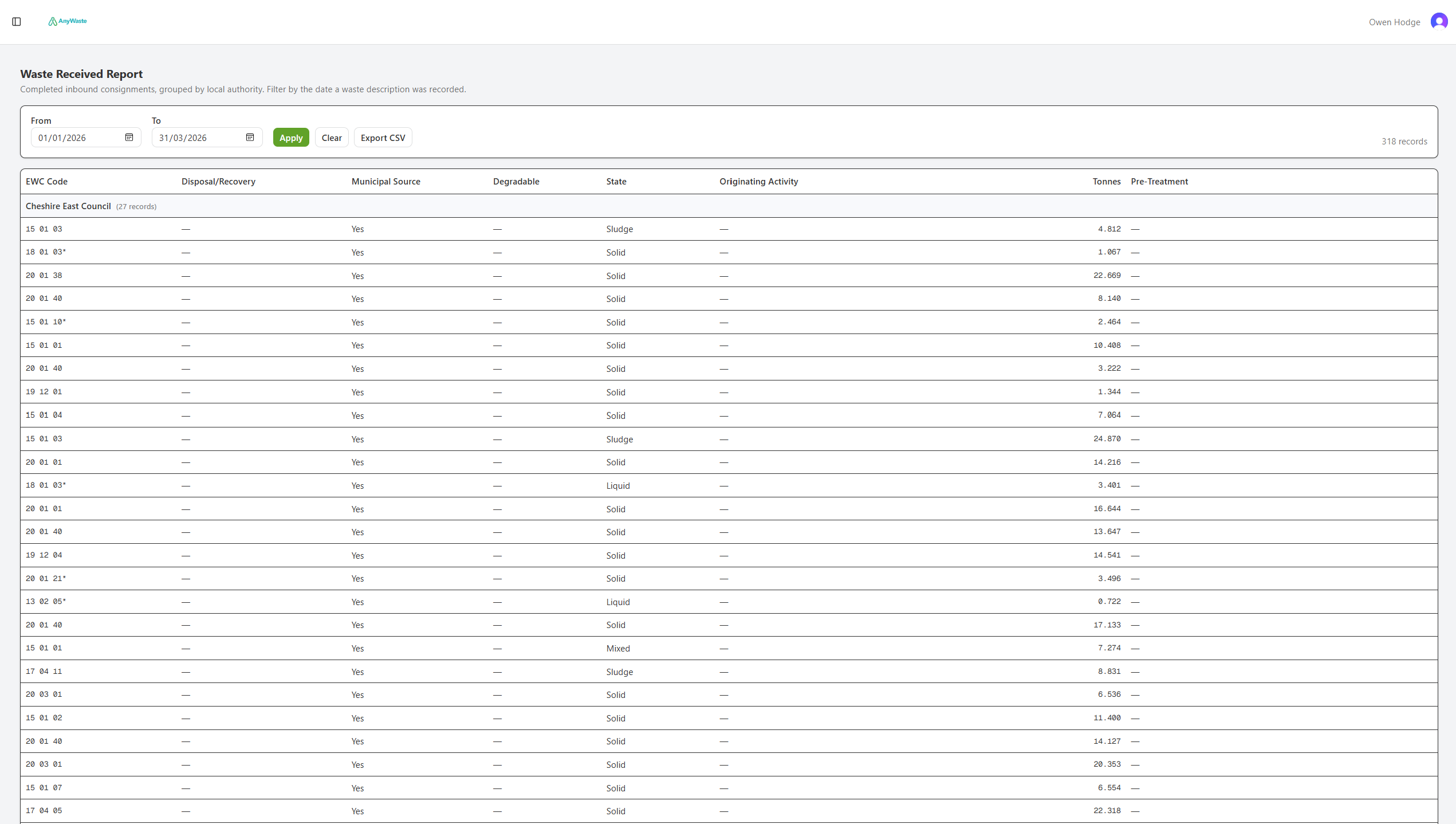The image size is (1456, 824).
Task: Click EWC code 13 02 05*
Action: coord(46,602)
